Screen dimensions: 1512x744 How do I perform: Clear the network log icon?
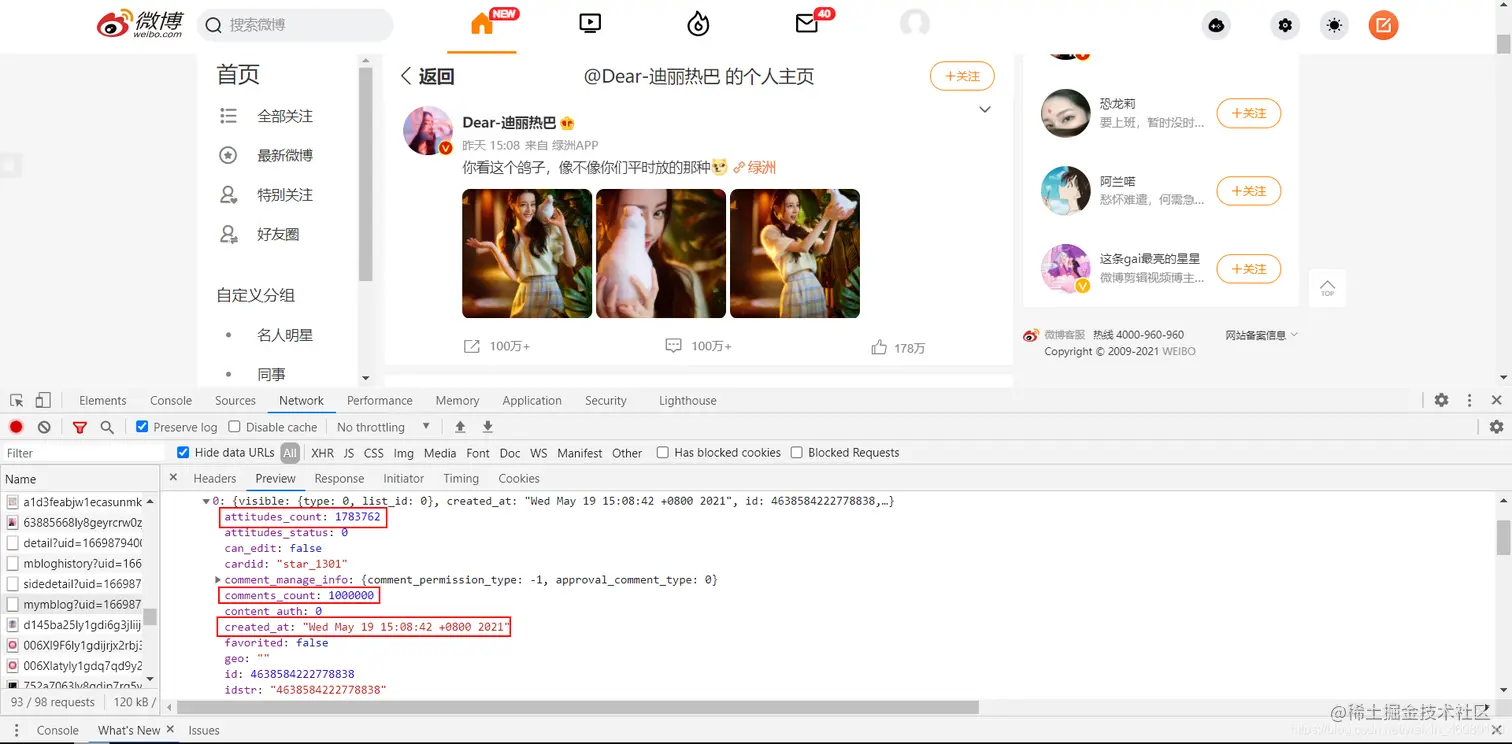point(44,427)
